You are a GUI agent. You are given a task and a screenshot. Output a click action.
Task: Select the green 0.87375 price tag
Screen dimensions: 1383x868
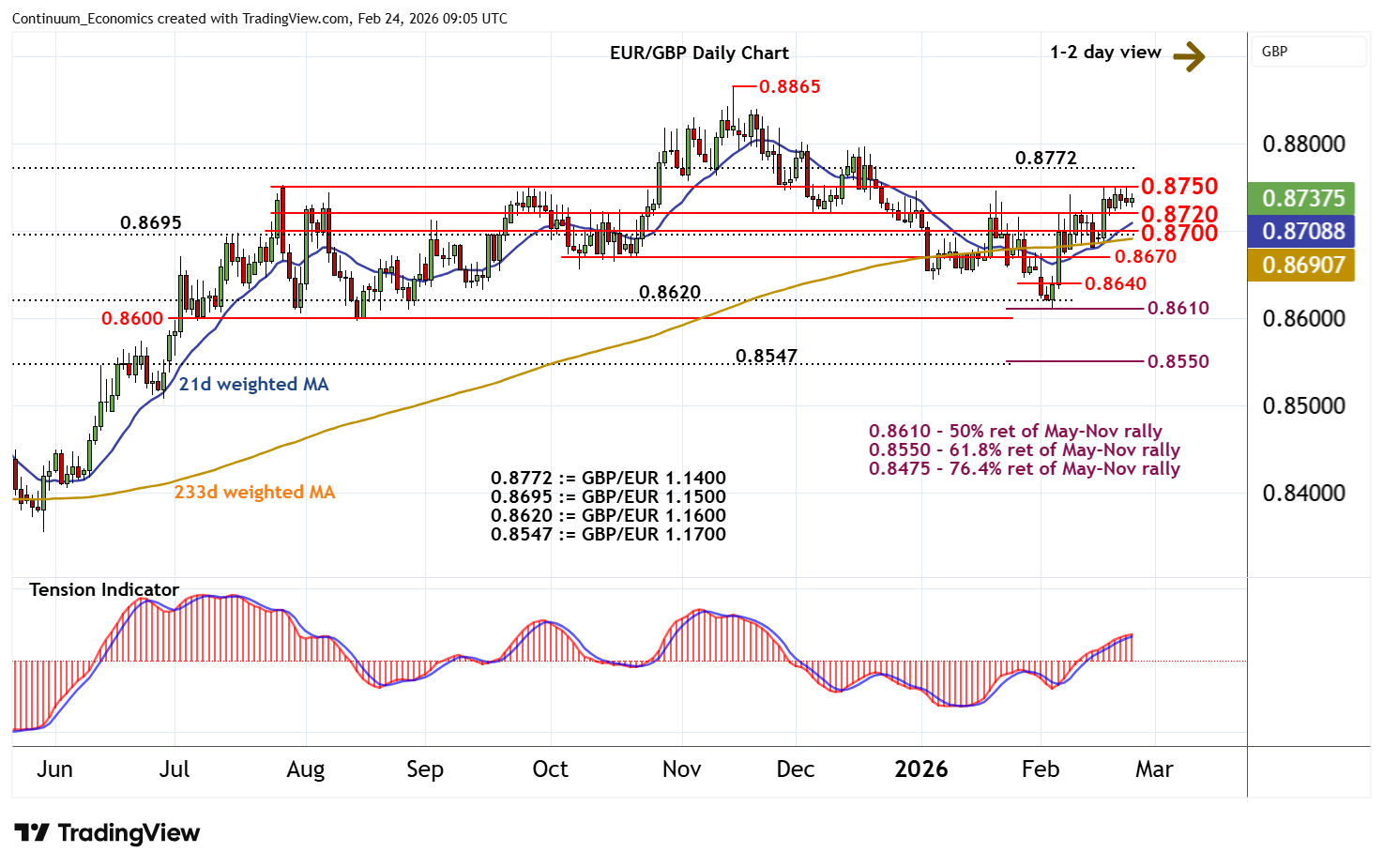[1302, 198]
